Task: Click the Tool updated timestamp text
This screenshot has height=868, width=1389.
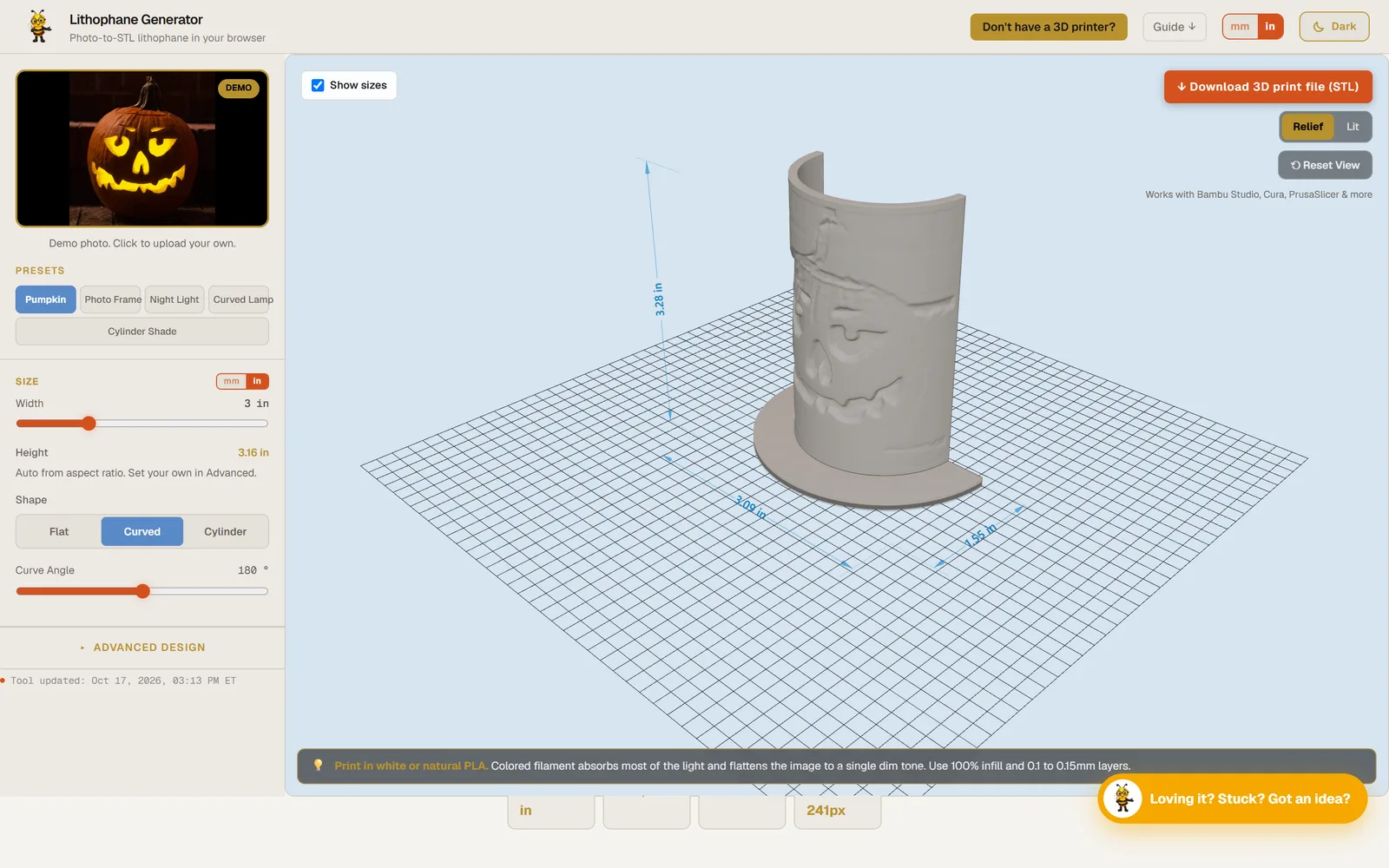Action: [x=123, y=681]
